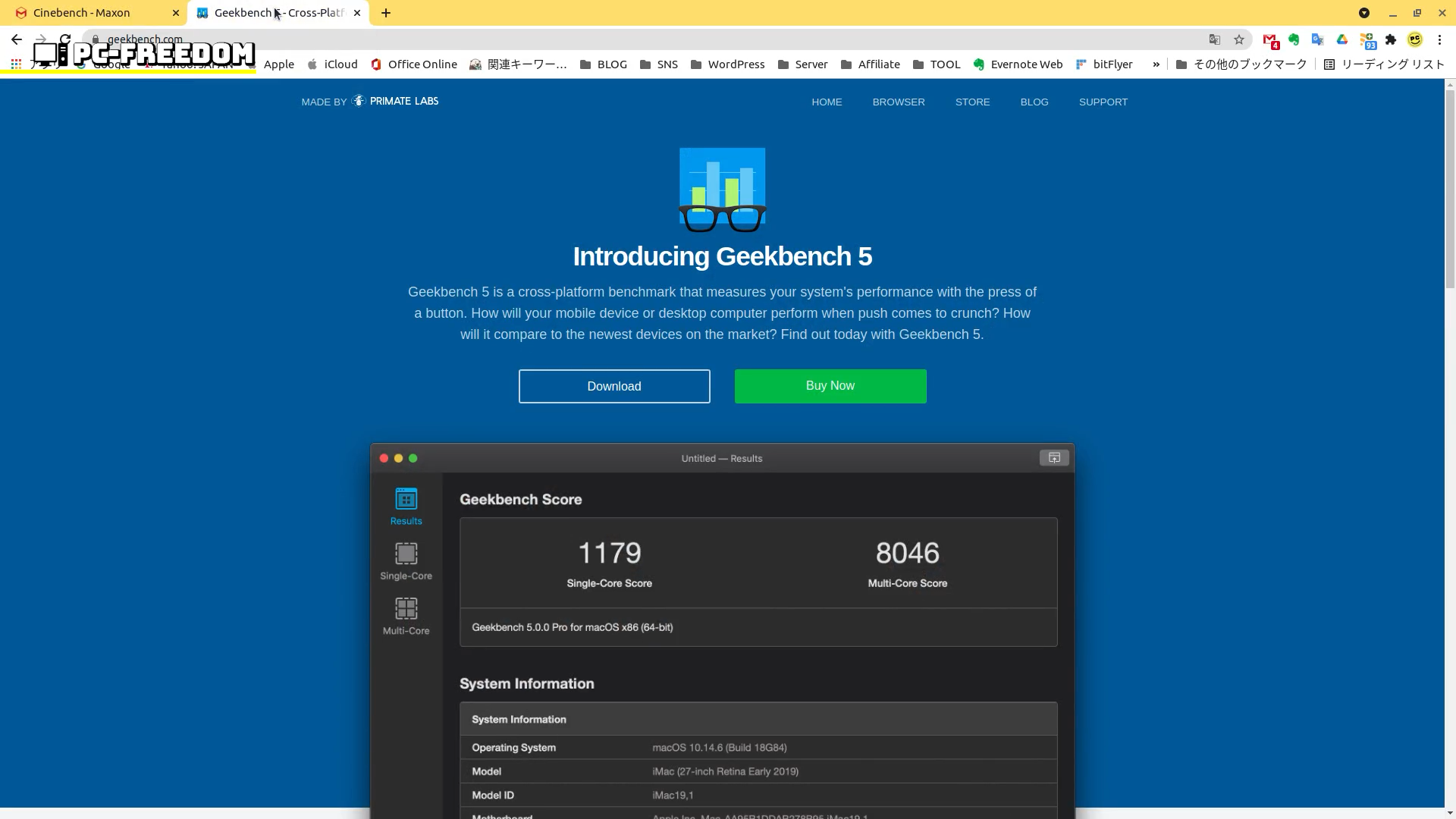
Task: Click the Evernote elephant extension icon
Action: tap(1294, 39)
